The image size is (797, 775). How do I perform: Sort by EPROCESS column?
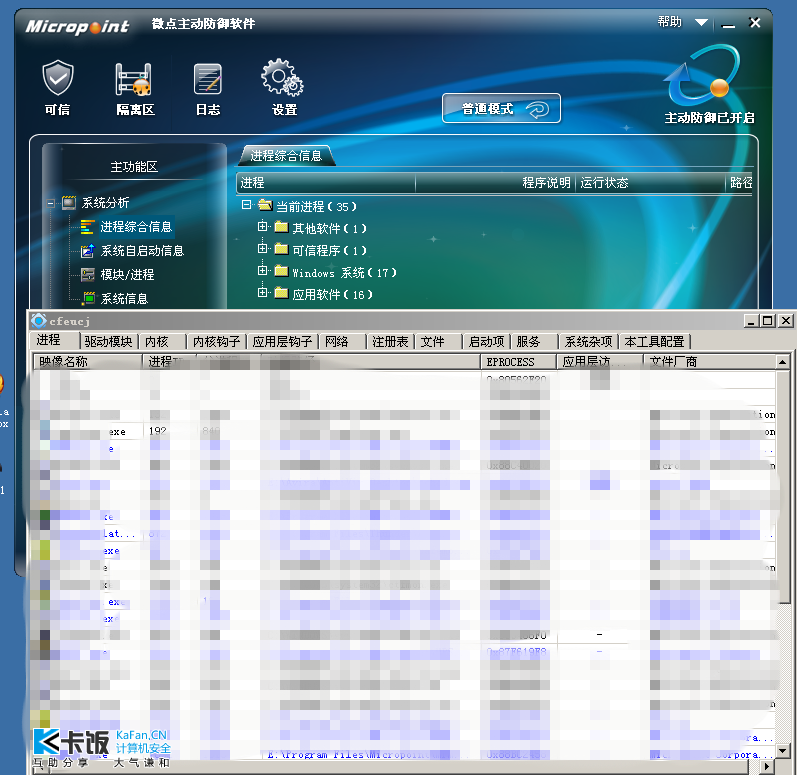point(518,362)
